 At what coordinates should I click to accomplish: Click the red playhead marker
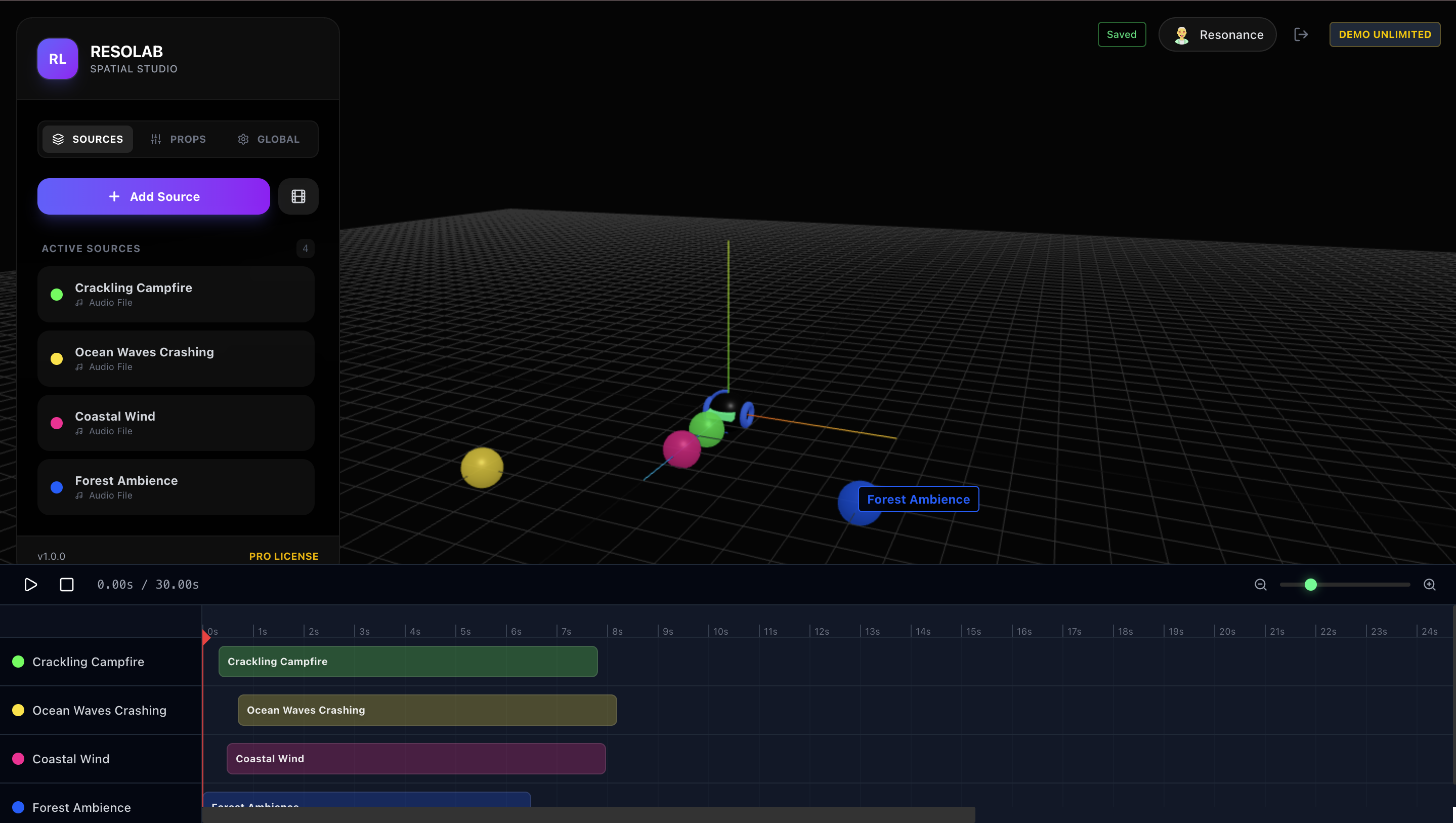[206, 637]
